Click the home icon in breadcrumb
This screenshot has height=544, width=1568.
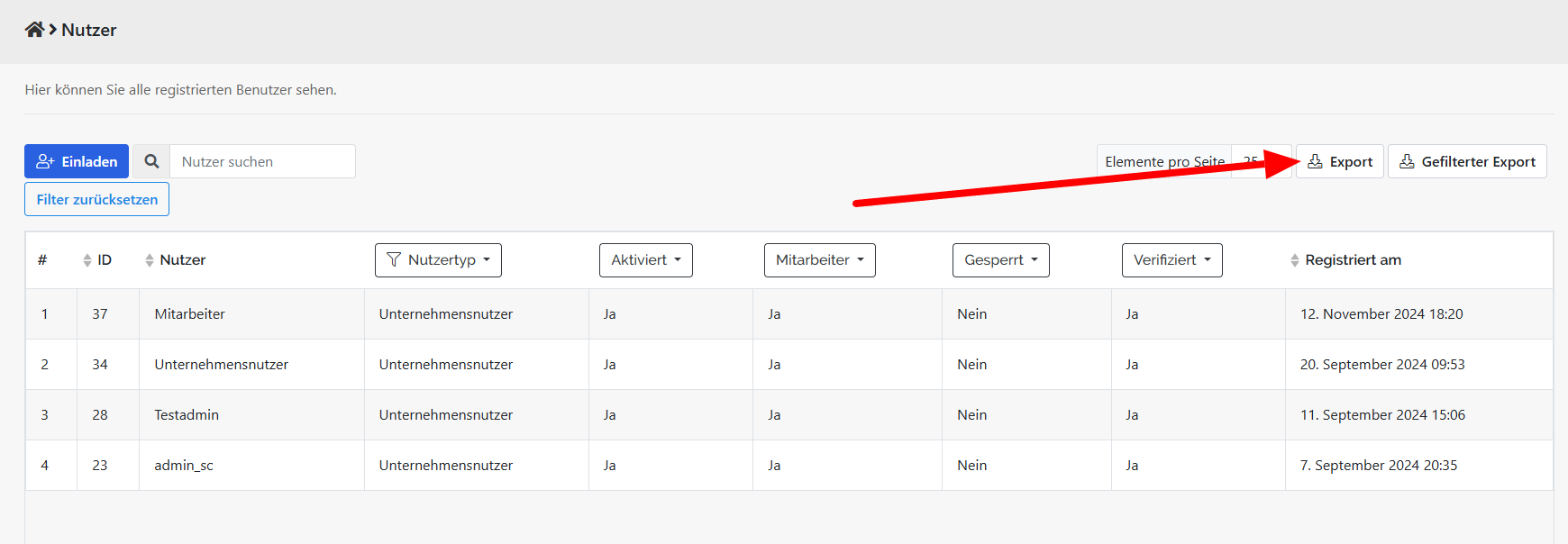click(x=34, y=30)
